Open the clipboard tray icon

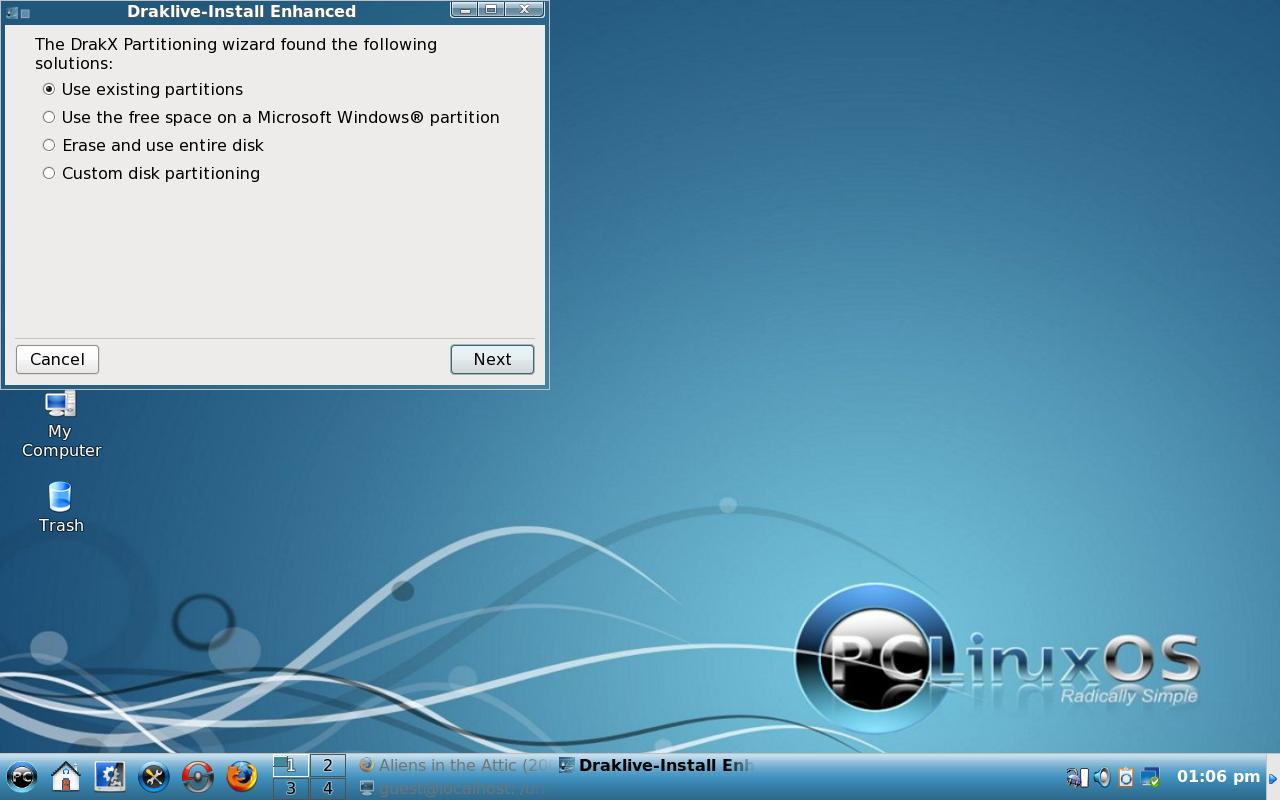click(x=1125, y=777)
